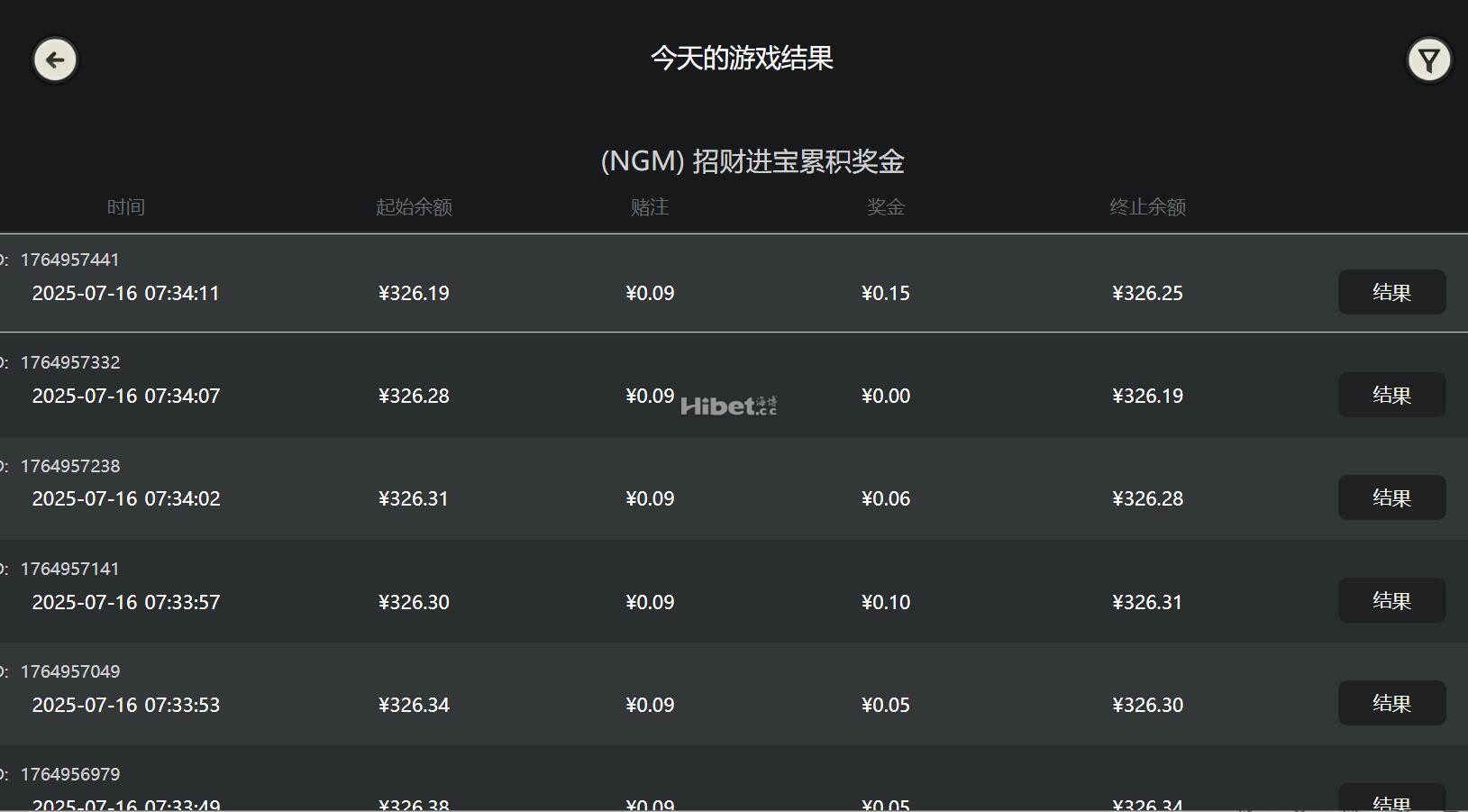Open 结果 for the 07:34:11 round

(x=1391, y=292)
